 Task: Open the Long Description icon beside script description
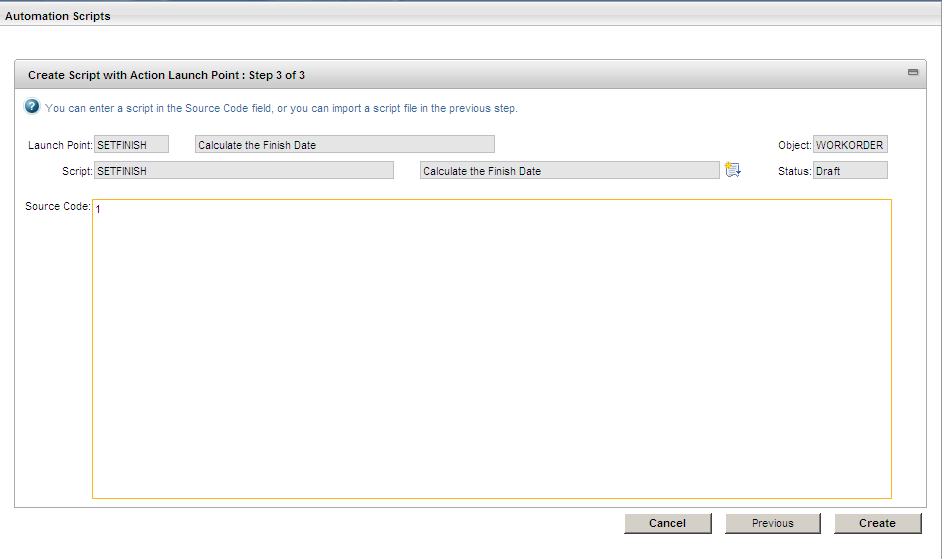[x=733, y=170]
